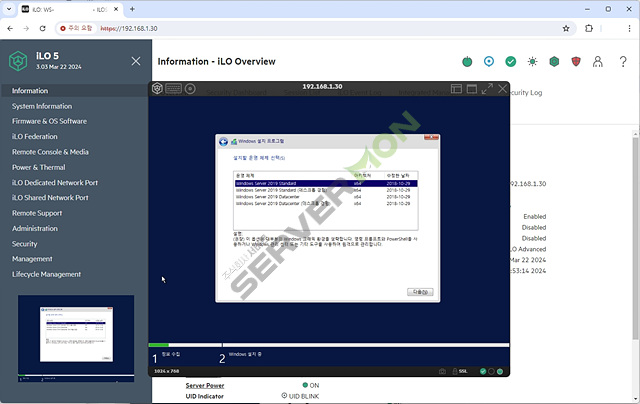Click the green checkmark console status icon
The width and height of the screenshot is (640, 404).
(483, 371)
